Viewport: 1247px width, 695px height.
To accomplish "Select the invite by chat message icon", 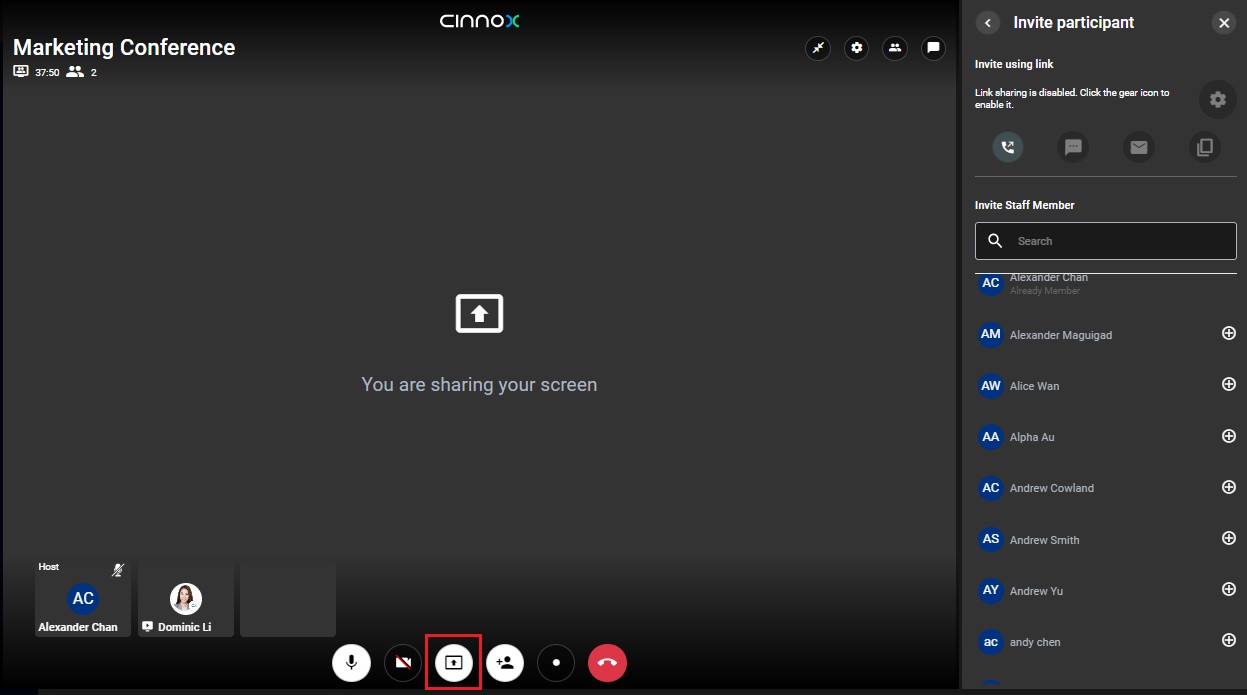I will (x=1073, y=148).
